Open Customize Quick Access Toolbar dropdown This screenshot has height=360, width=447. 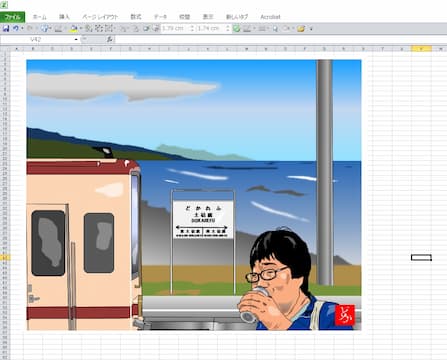pyautogui.click(x=311, y=29)
